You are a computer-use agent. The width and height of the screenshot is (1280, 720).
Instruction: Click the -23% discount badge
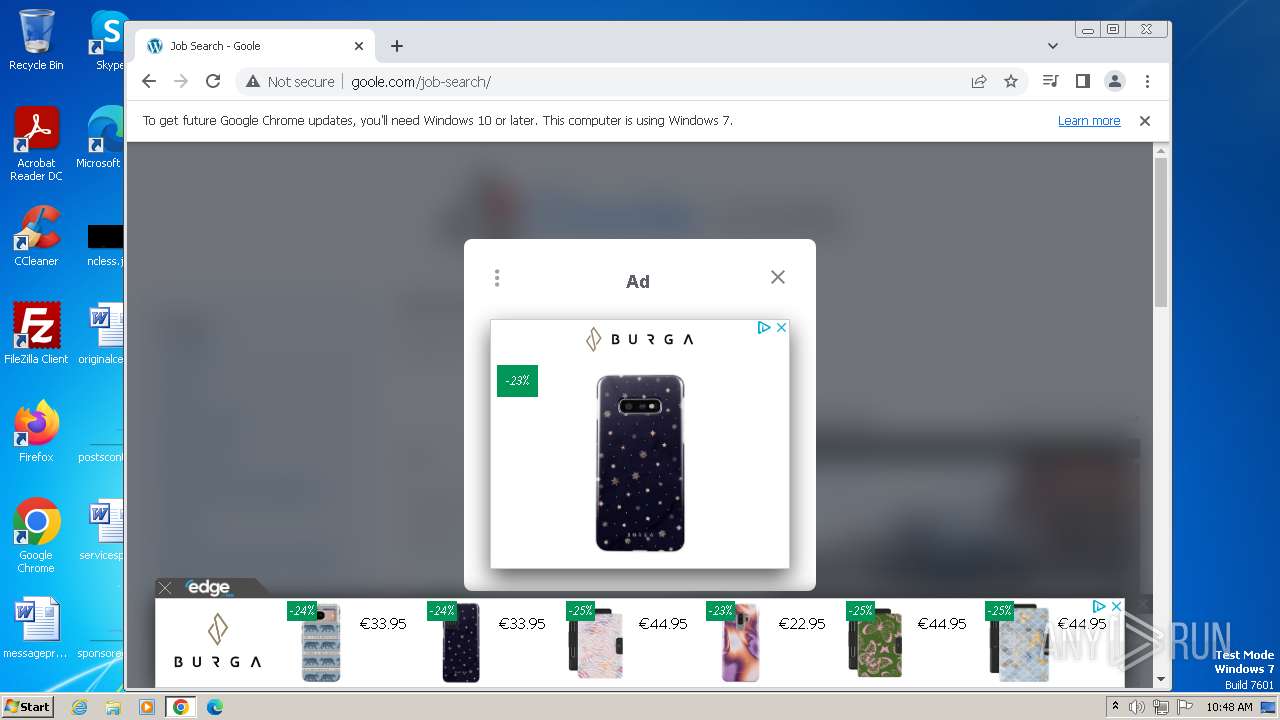517,381
